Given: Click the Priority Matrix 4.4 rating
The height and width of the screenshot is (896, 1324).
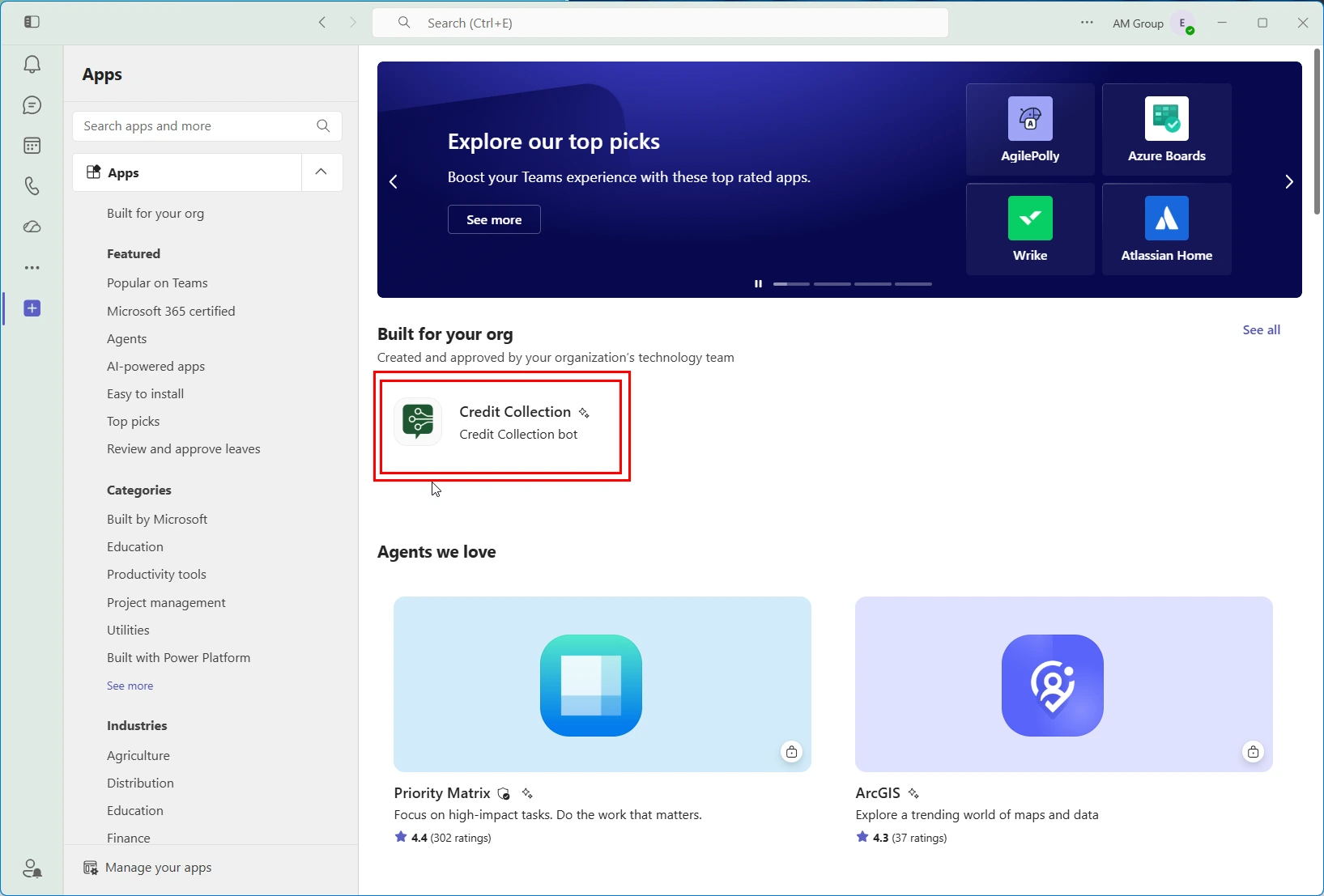Looking at the screenshot, I should click(x=443, y=838).
